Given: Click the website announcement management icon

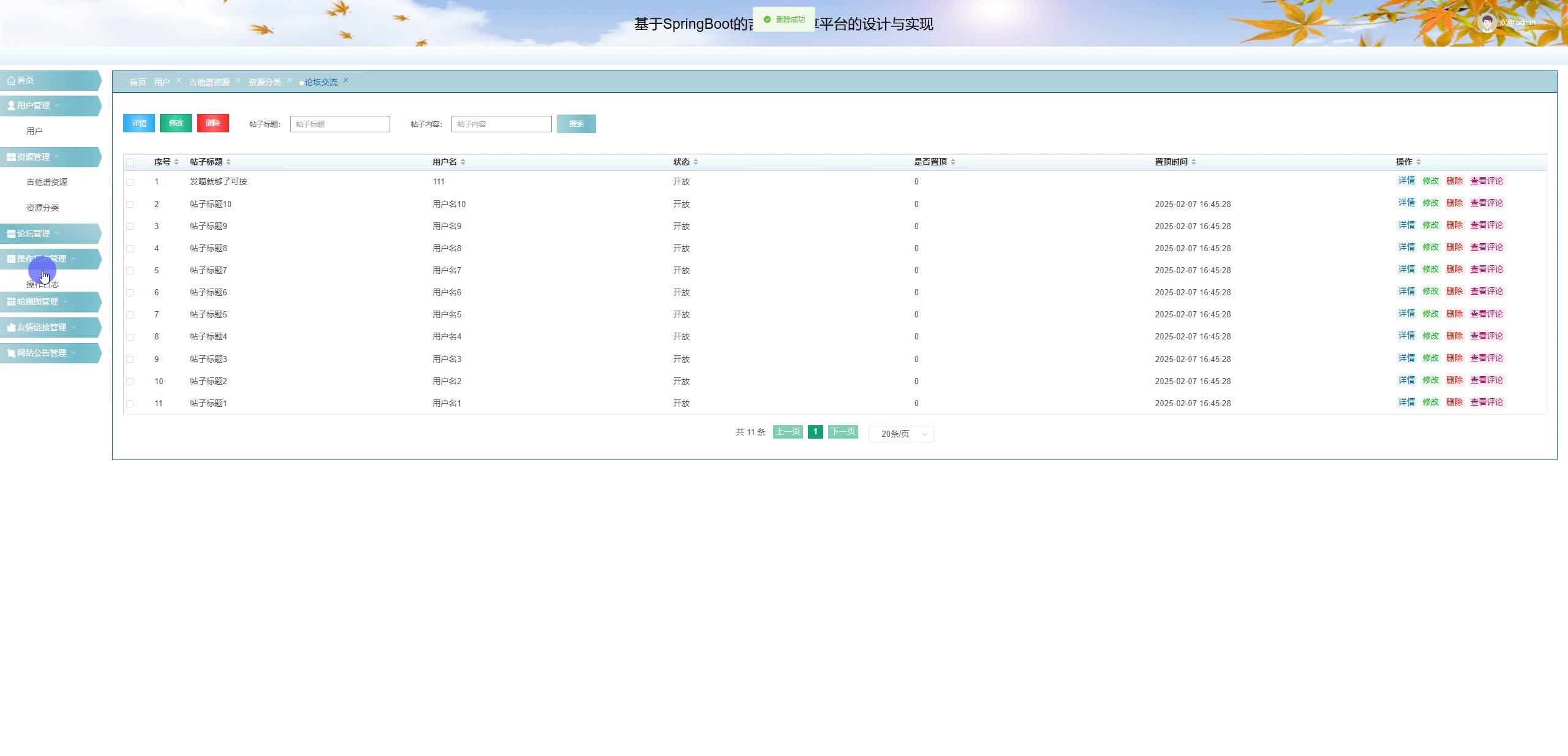Looking at the screenshot, I should [11, 353].
